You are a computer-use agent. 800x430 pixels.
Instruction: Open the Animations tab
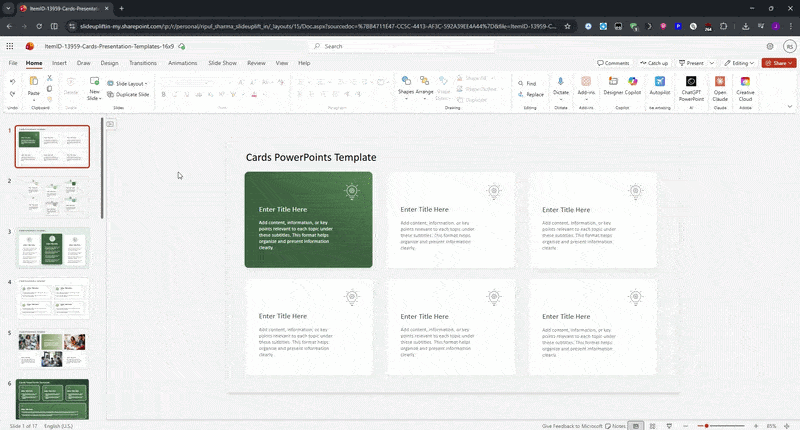pyautogui.click(x=183, y=63)
